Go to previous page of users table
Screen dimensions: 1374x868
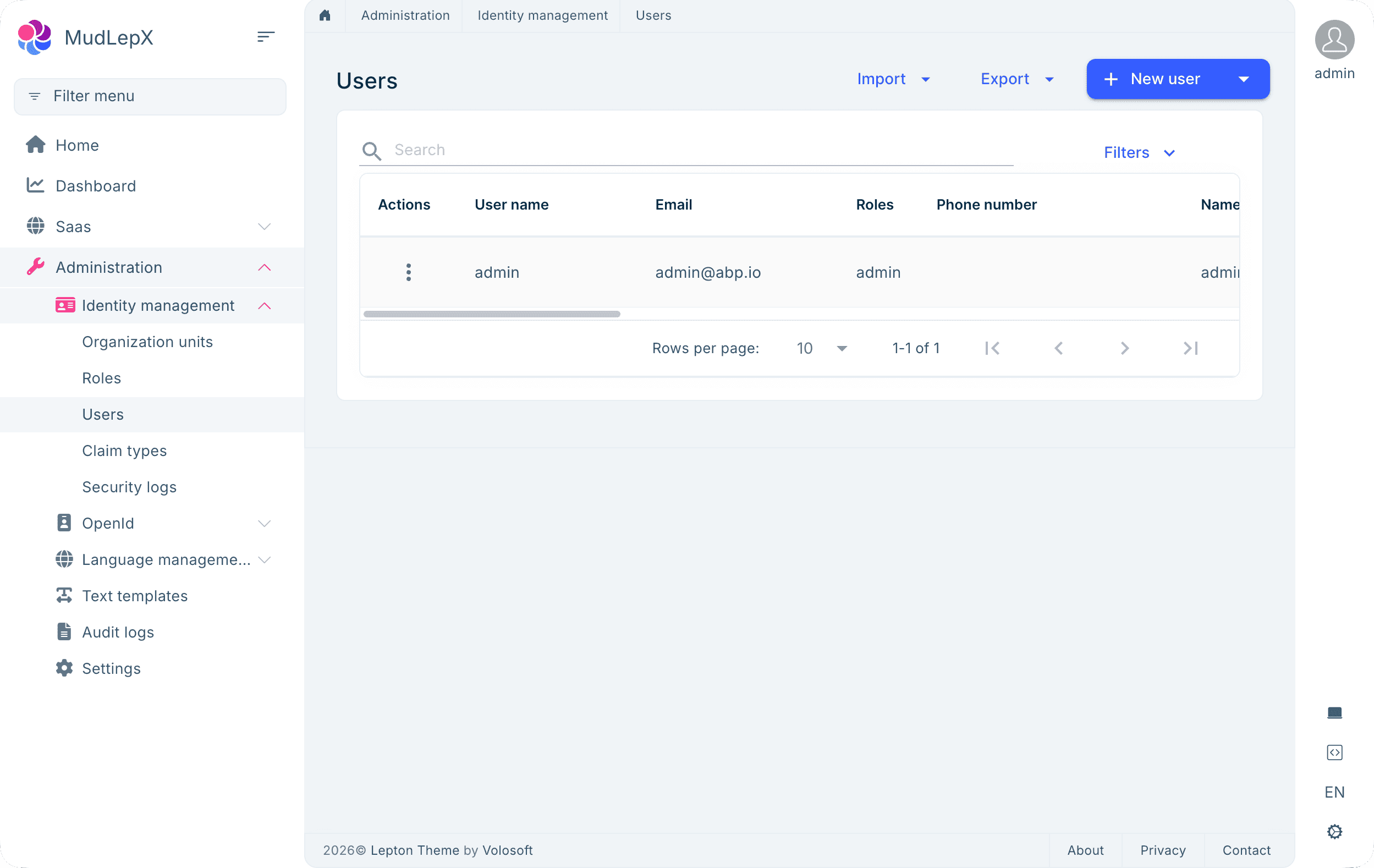click(1058, 348)
